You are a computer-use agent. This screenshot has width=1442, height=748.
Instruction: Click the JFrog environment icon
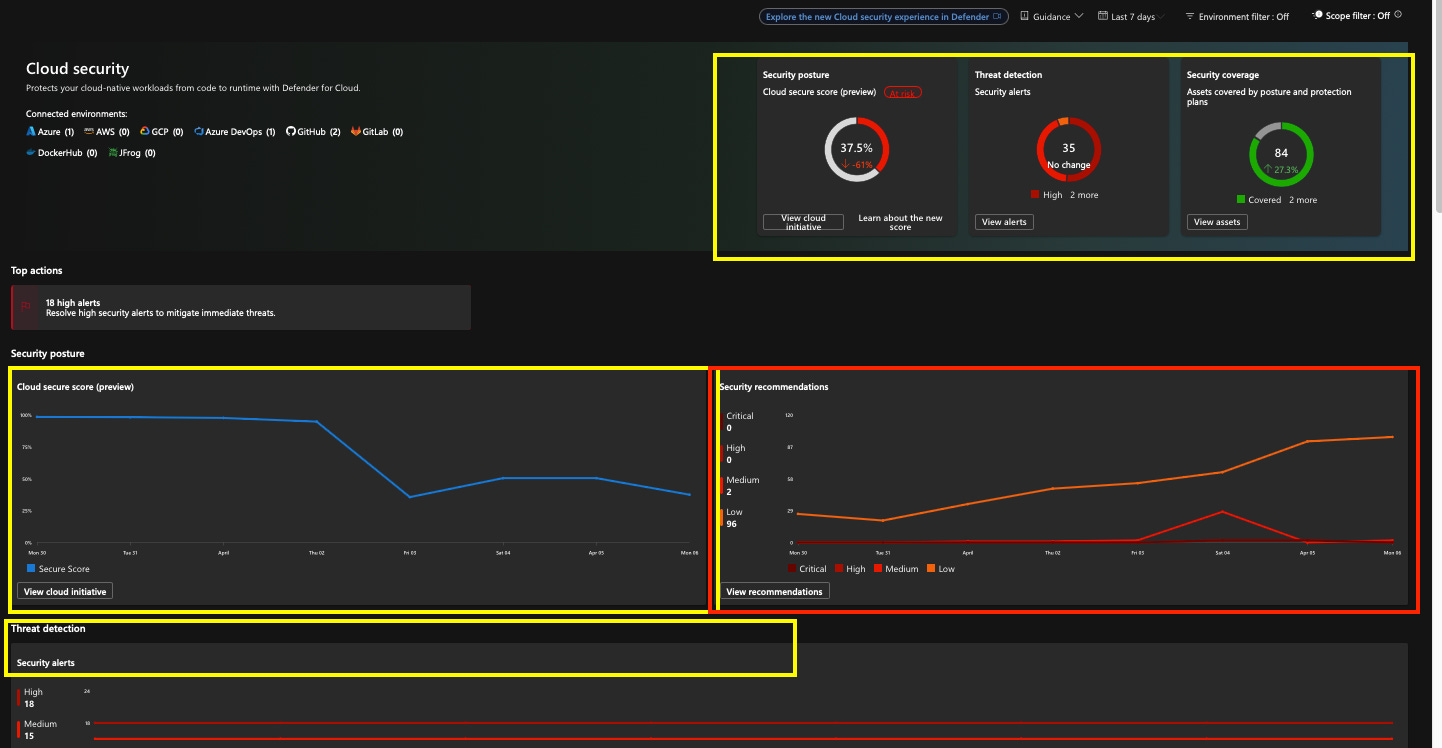coord(113,153)
